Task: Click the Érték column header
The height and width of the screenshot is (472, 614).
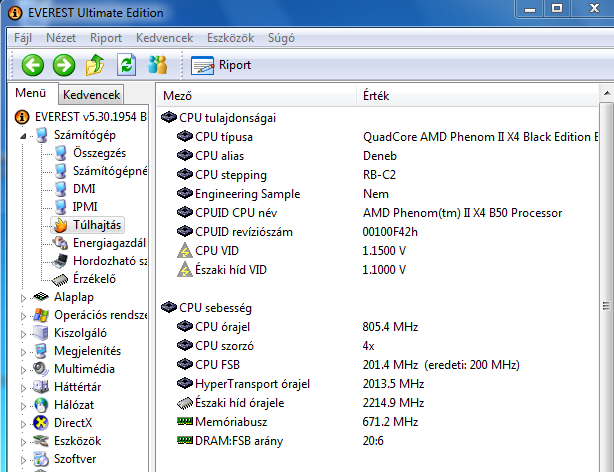Action: [477, 96]
